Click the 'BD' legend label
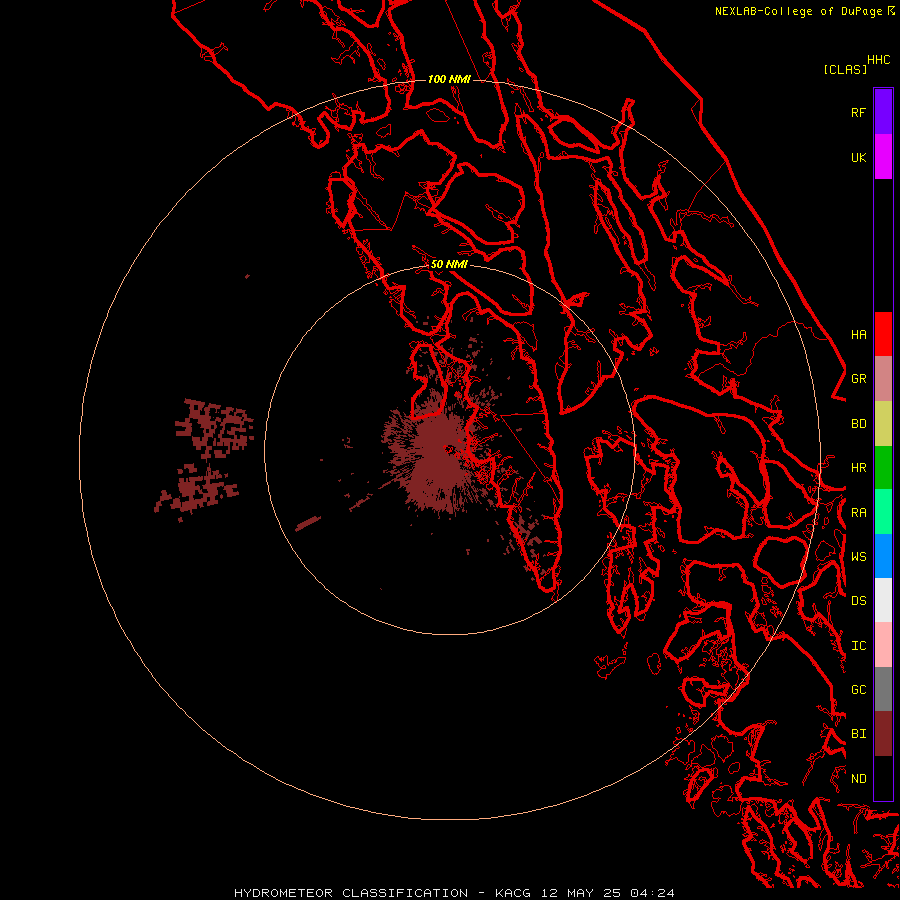The image size is (900, 900). (858, 424)
